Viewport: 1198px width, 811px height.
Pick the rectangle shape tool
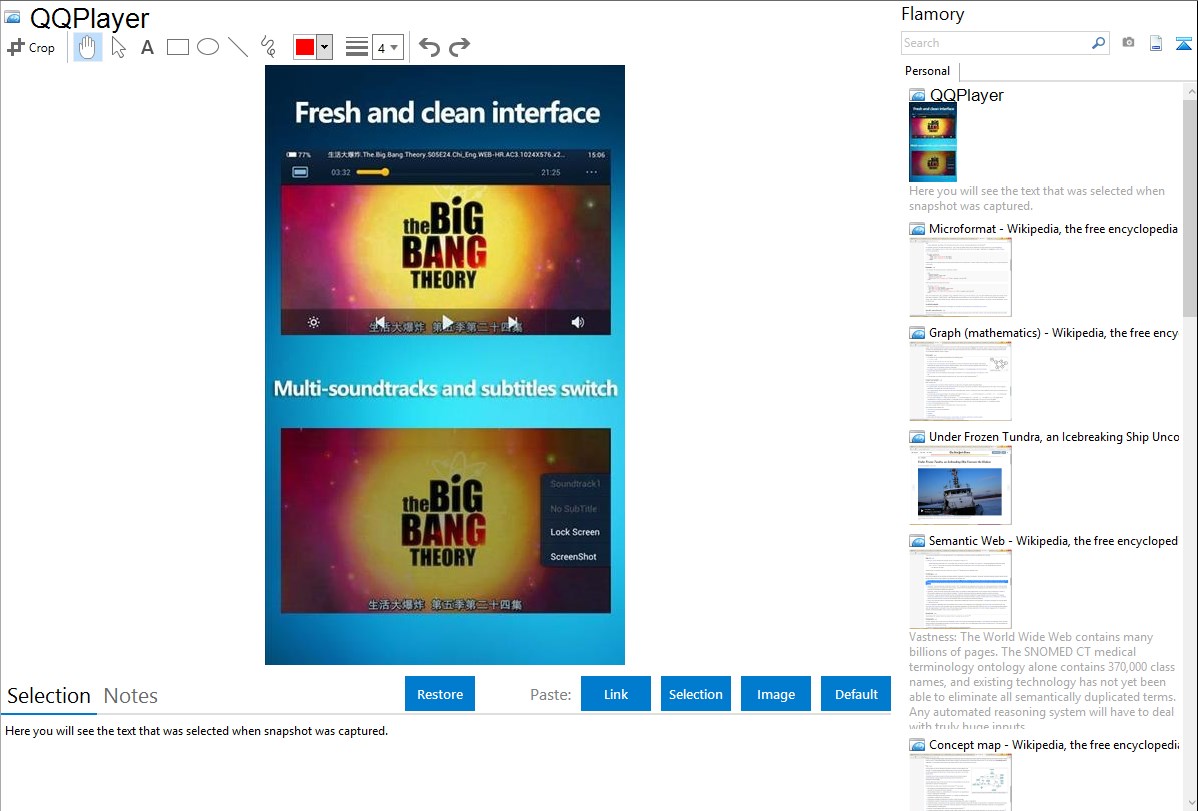pos(177,47)
